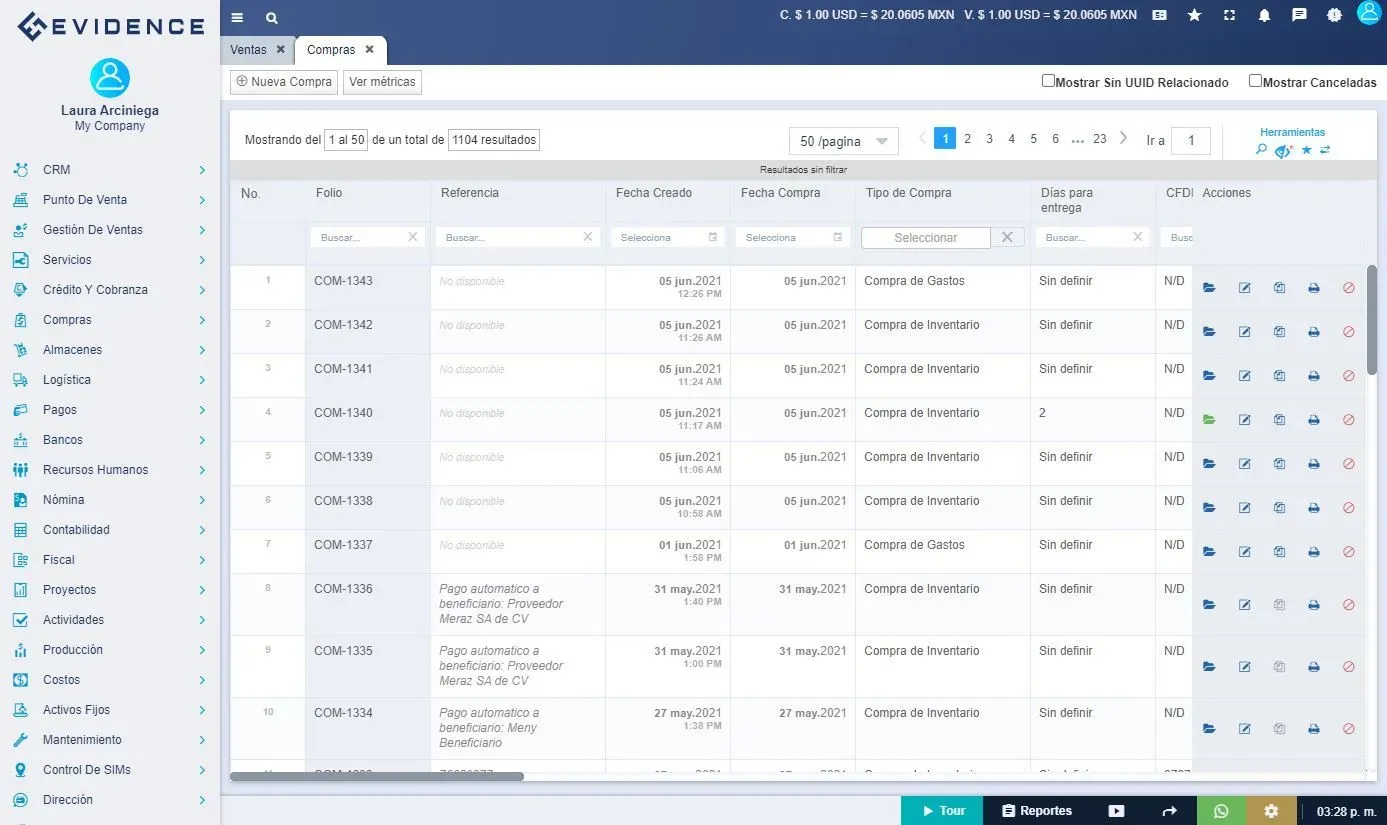The image size is (1387, 825).
Task: Open the column visibility eye under Herramientas
Action: click(1283, 150)
